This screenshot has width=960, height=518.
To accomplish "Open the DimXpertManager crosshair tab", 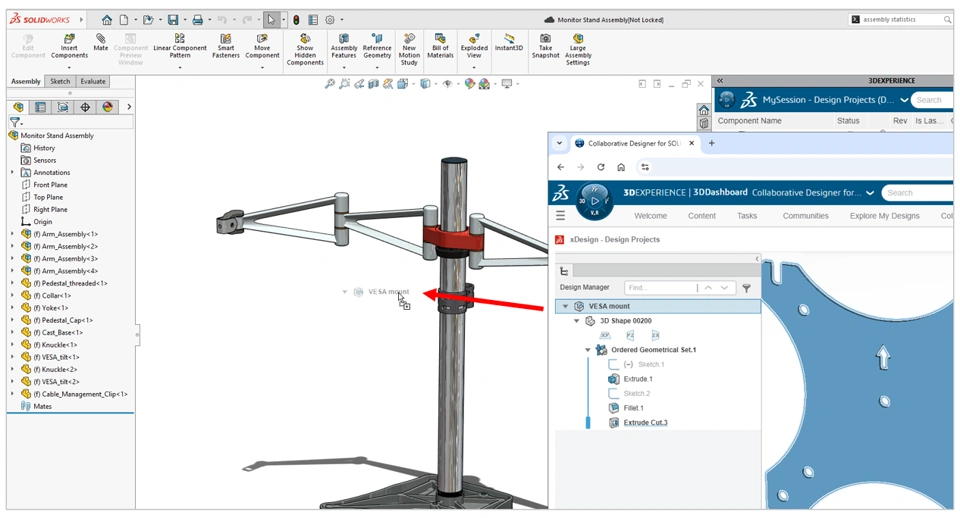I will 85,107.
